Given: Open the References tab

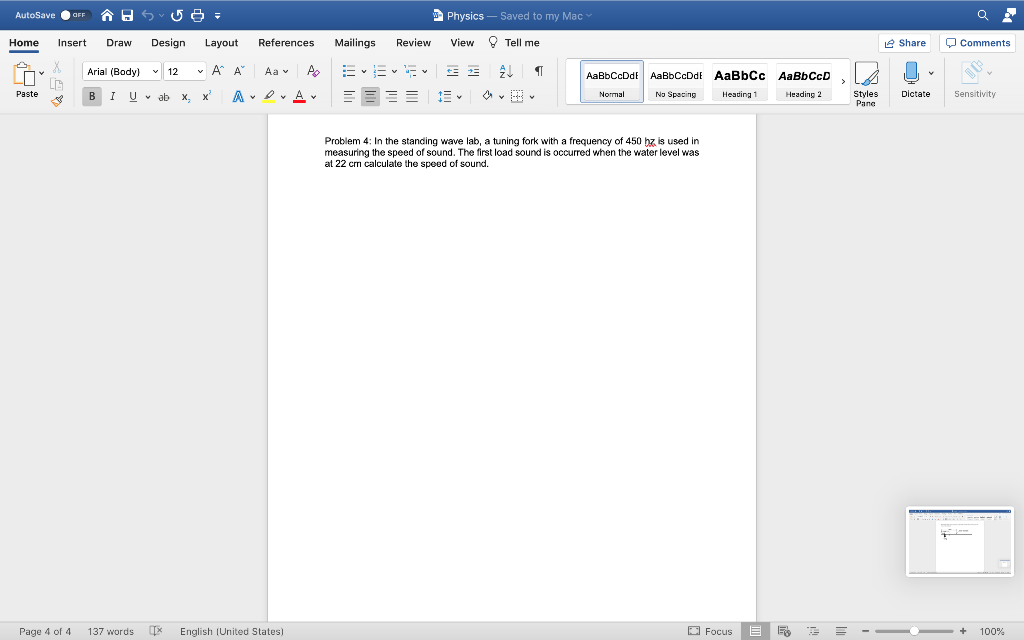Looking at the screenshot, I should point(286,42).
